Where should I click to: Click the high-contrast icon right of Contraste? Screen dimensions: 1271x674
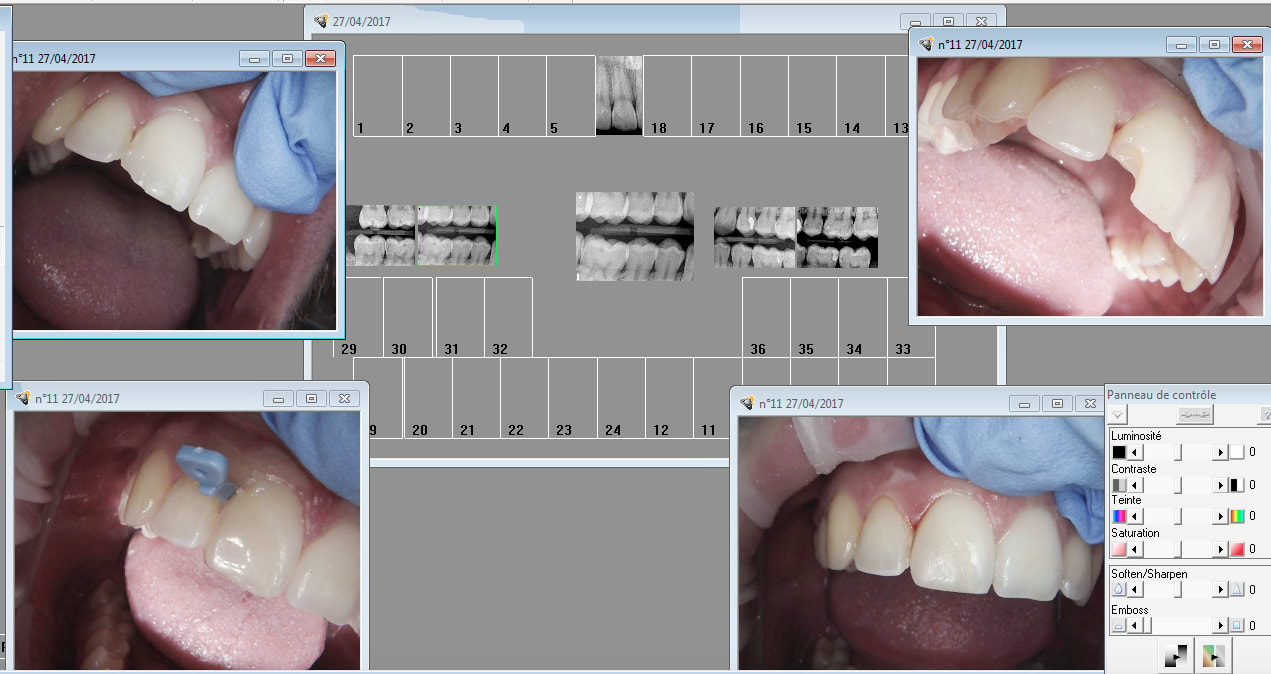click(1237, 485)
